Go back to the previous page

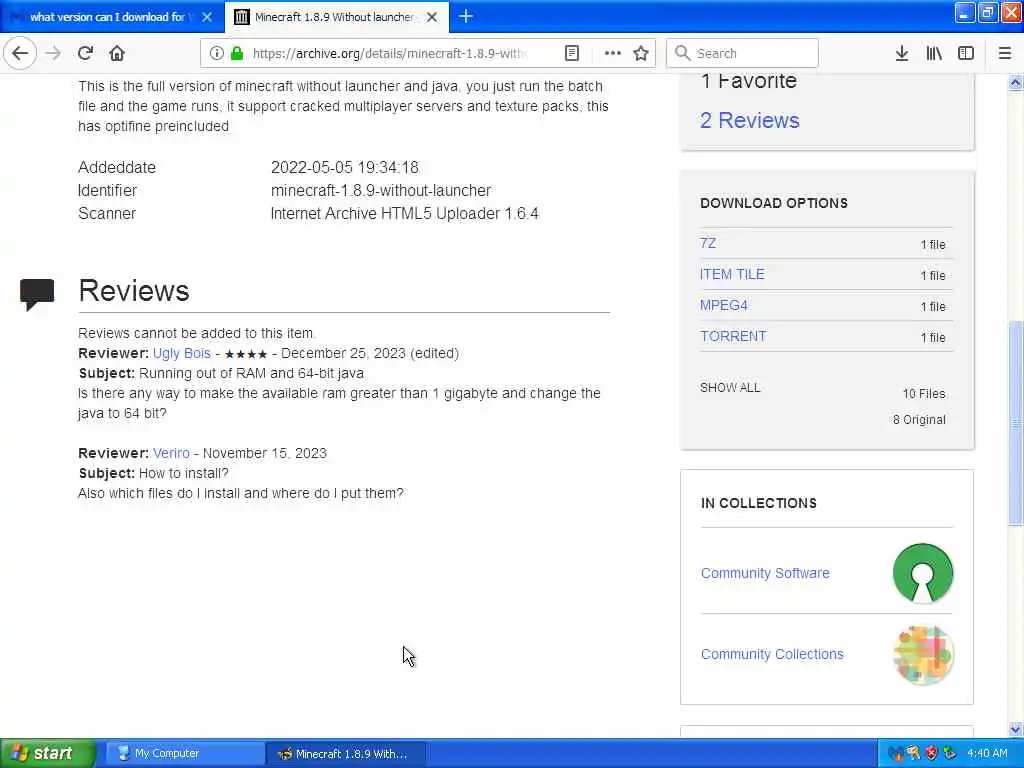pyautogui.click(x=20, y=53)
